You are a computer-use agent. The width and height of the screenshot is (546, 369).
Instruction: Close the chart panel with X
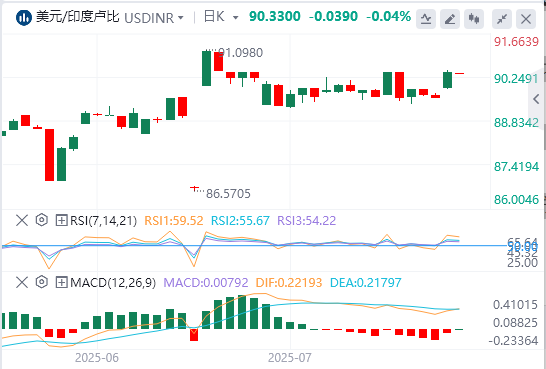(526, 19)
